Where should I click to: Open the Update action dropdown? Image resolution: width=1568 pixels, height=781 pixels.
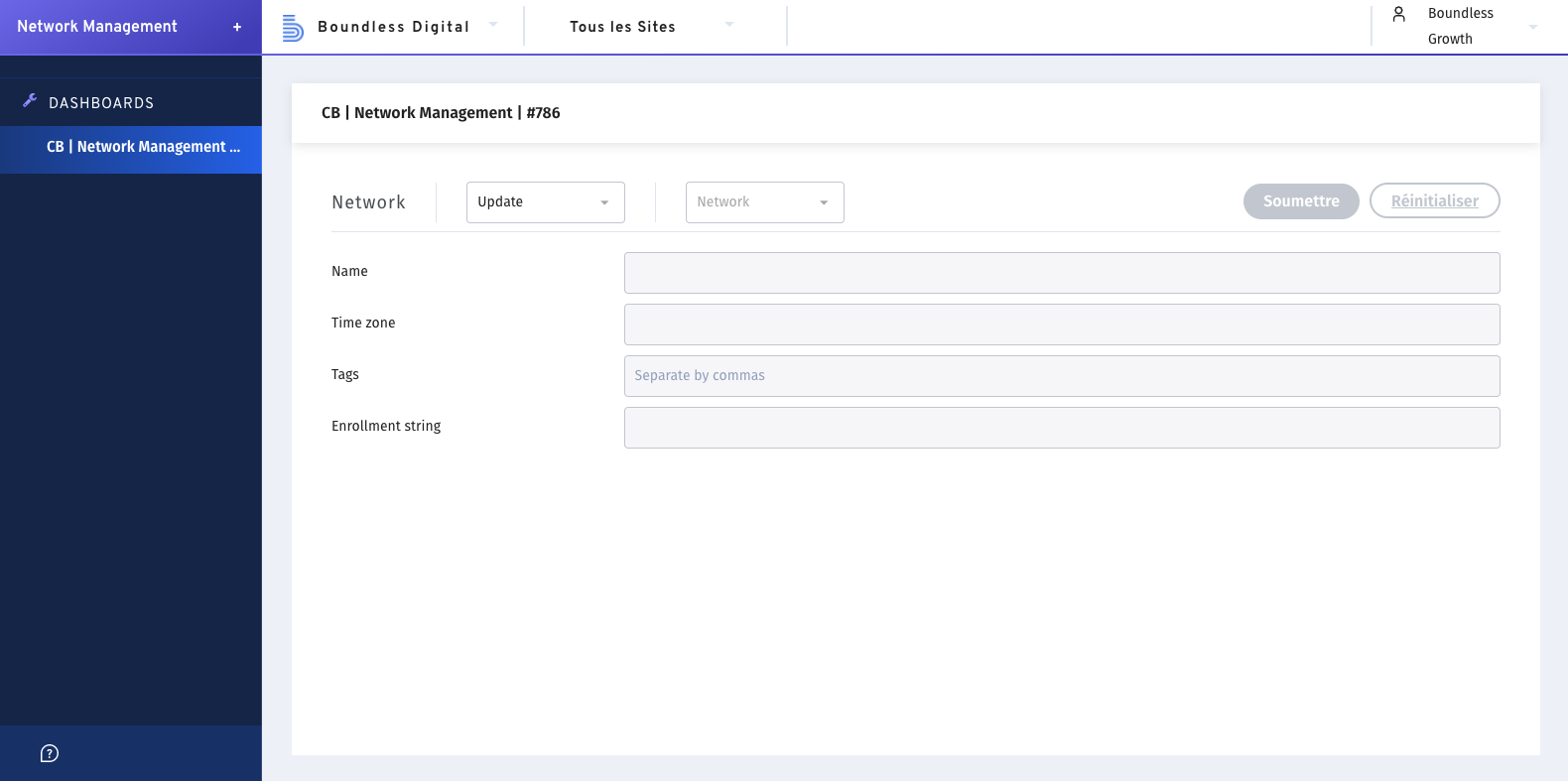coord(546,202)
